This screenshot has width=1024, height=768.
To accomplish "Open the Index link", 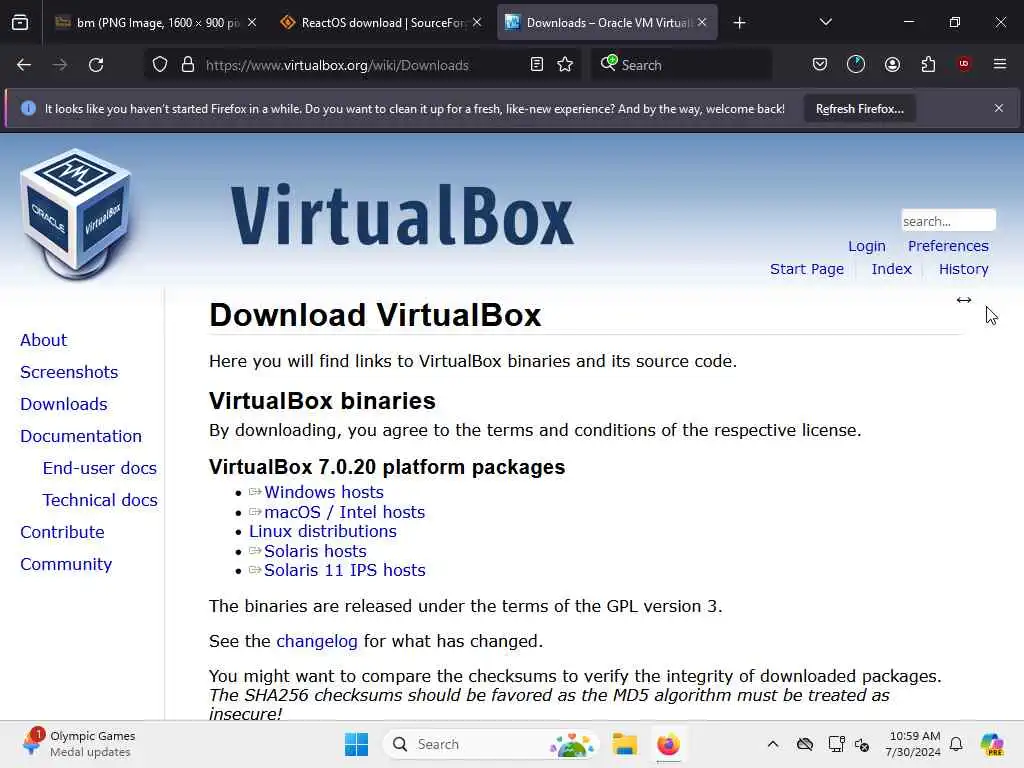I will click(891, 269).
